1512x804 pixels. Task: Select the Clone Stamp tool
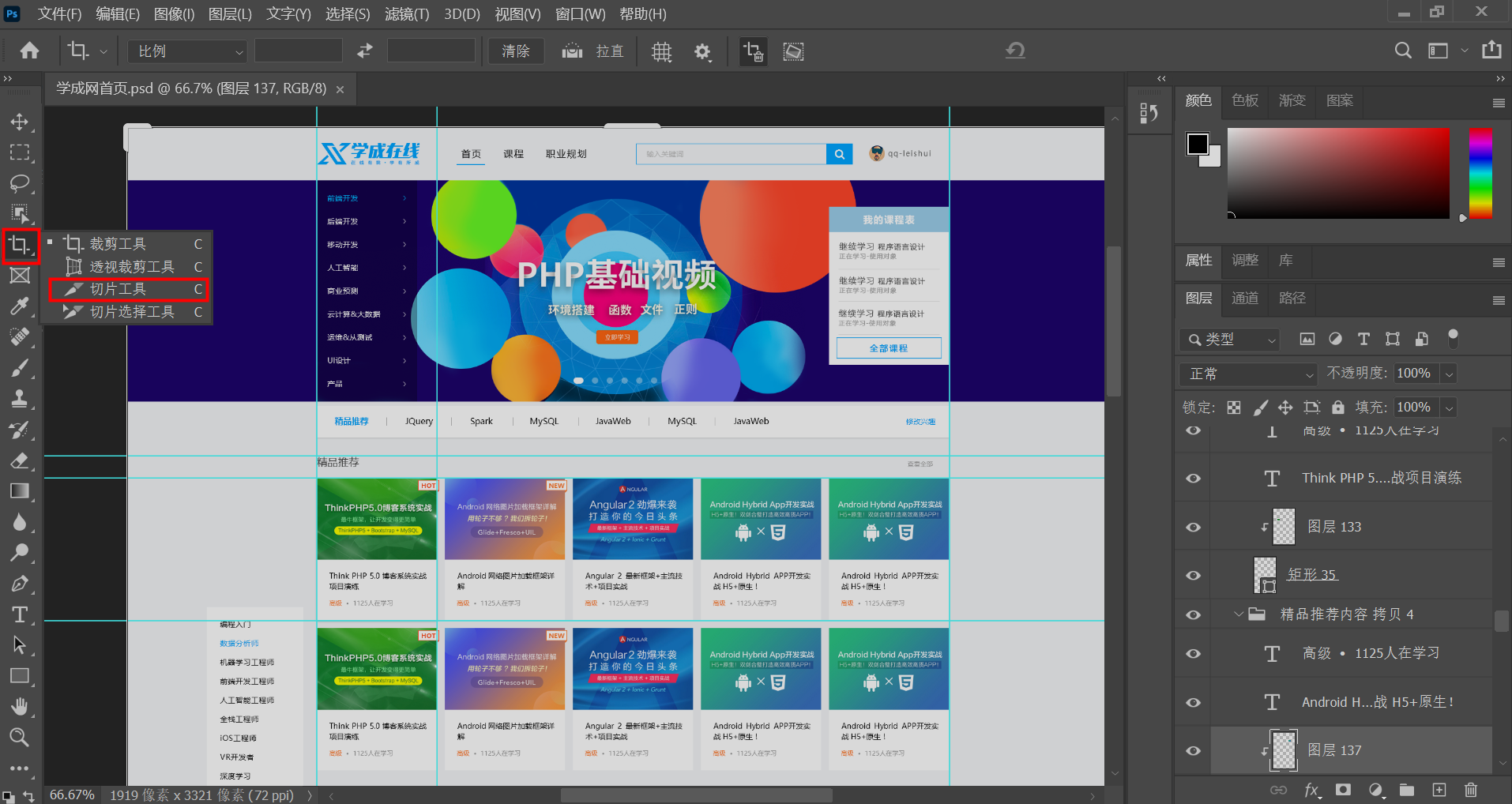pyautogui.click(x=20, y=399)
